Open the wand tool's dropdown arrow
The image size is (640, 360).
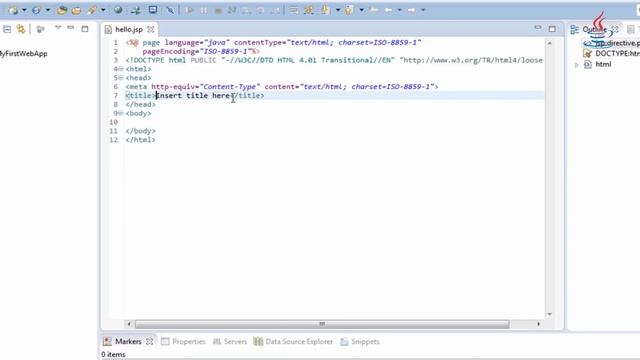point(103,10)
